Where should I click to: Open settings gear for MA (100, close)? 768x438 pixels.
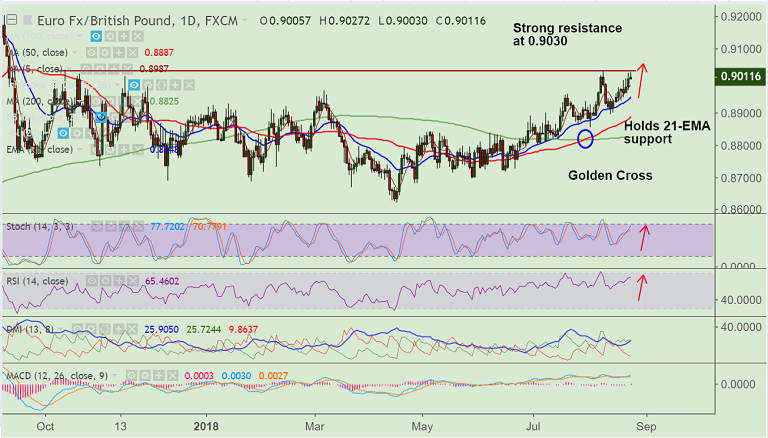(x=110, y=36)
